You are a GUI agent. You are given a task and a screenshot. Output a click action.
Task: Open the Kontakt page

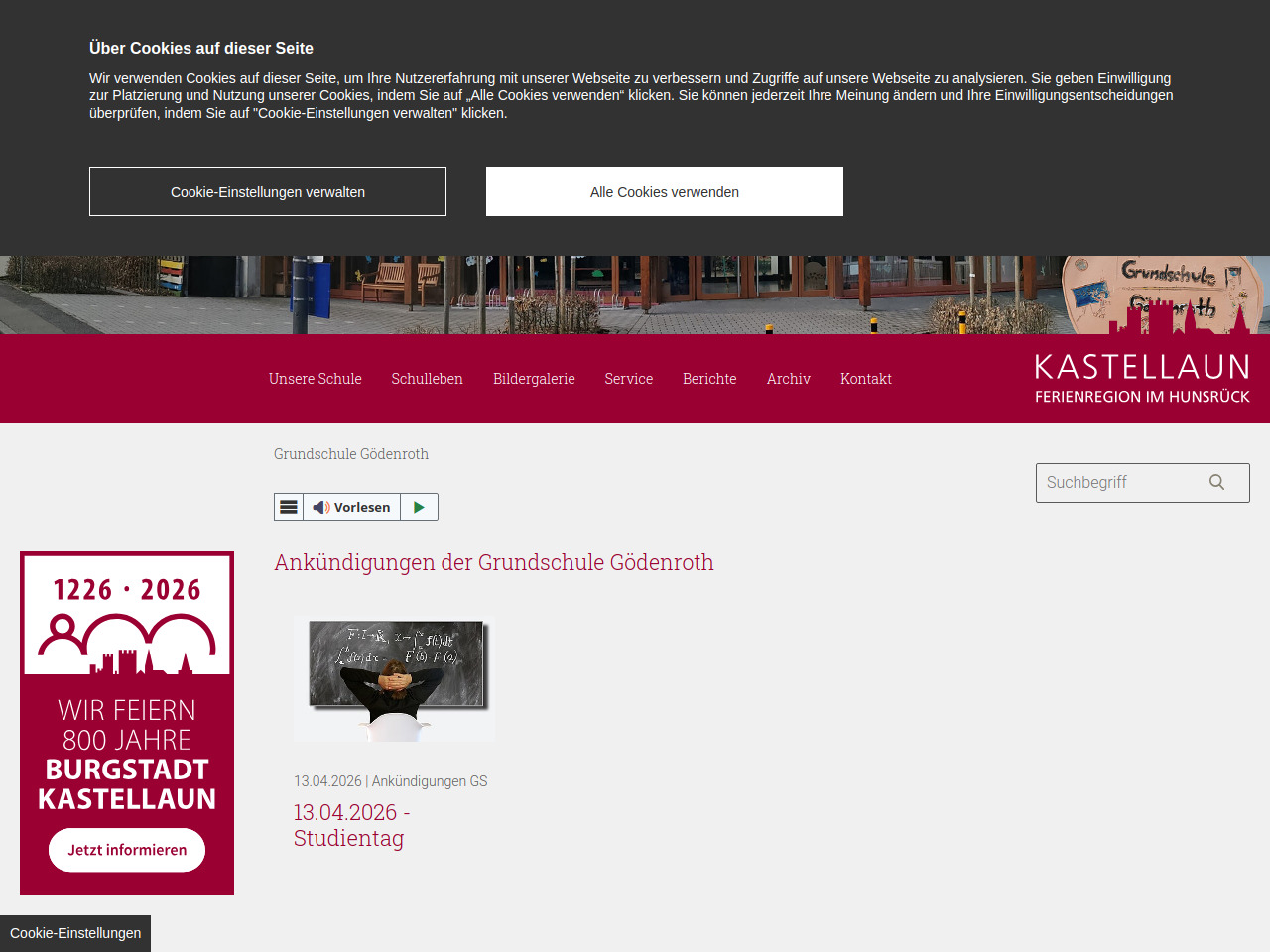pos(865,379)
